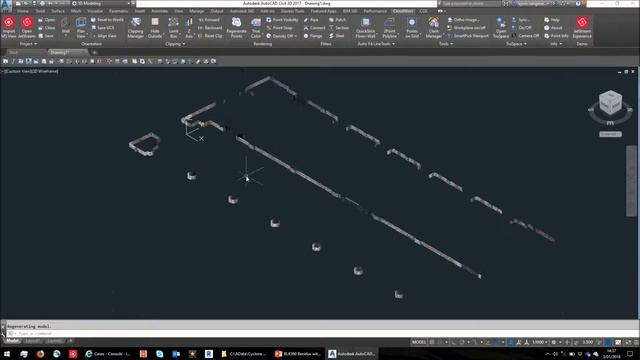Click the SmartPick Viewport button
The image size is (640, 360).
click(468, 36)
